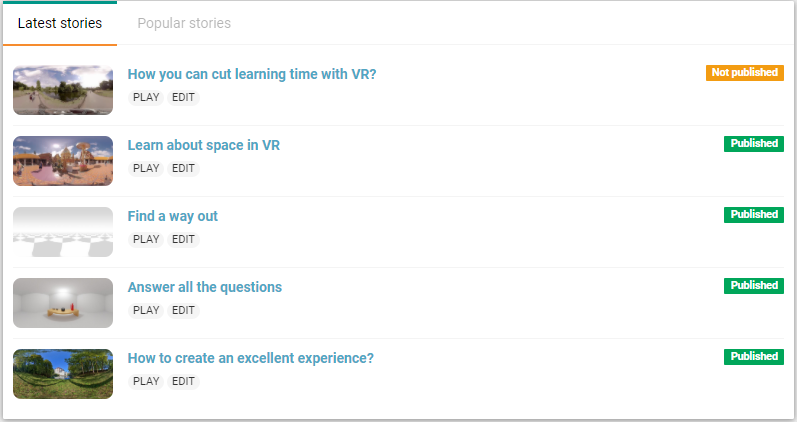Select the Latest stories tab
The height and width of the screenshot is (423, 797).
[x=60, y=23]
